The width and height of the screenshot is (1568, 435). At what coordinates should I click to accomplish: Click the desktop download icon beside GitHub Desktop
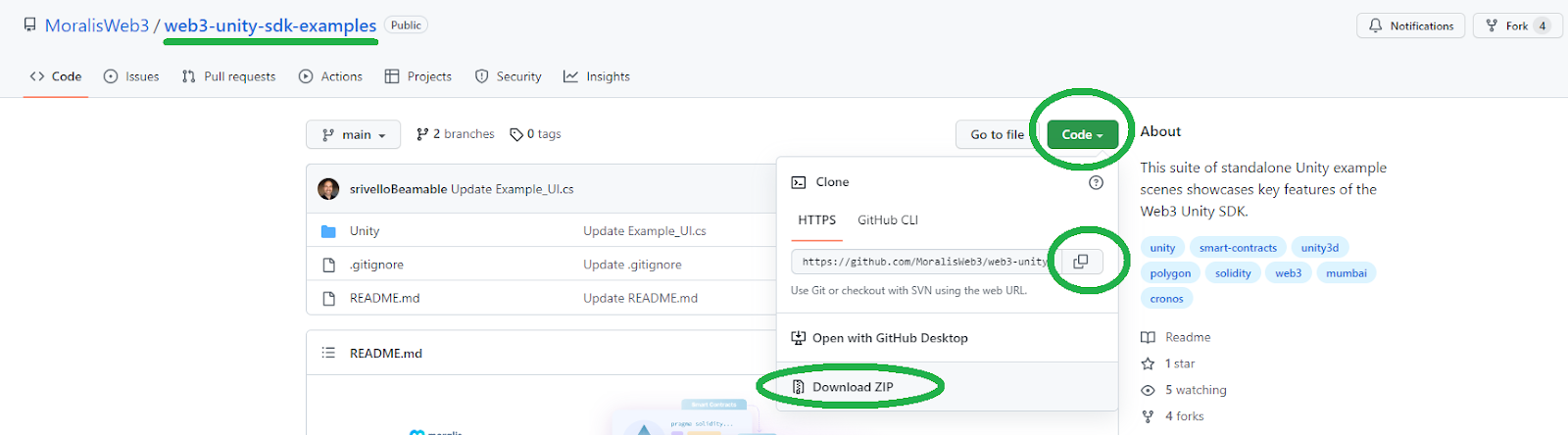tap(799, 338)
